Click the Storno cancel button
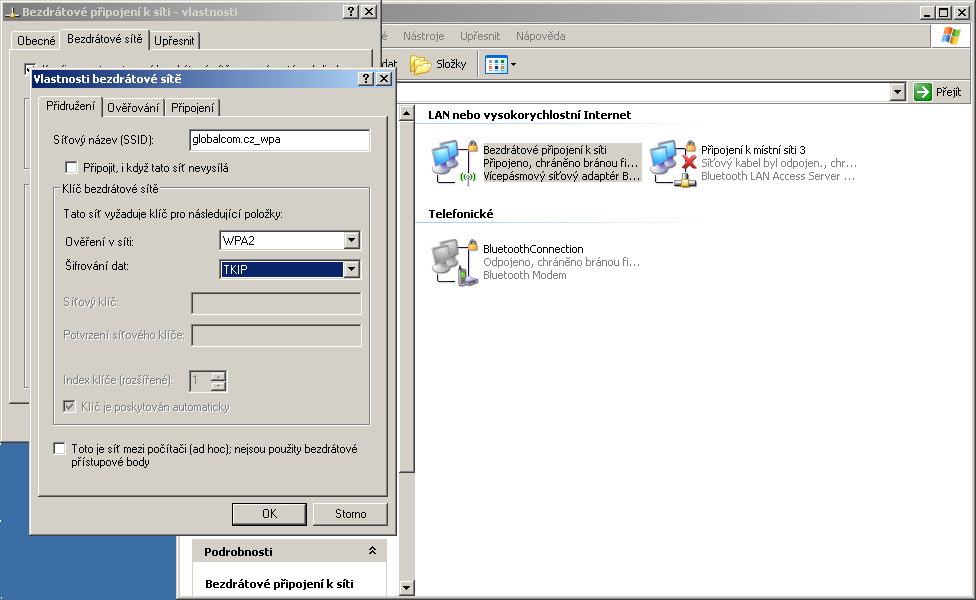Screen dimensions: 976x600 tap(350, 514)
